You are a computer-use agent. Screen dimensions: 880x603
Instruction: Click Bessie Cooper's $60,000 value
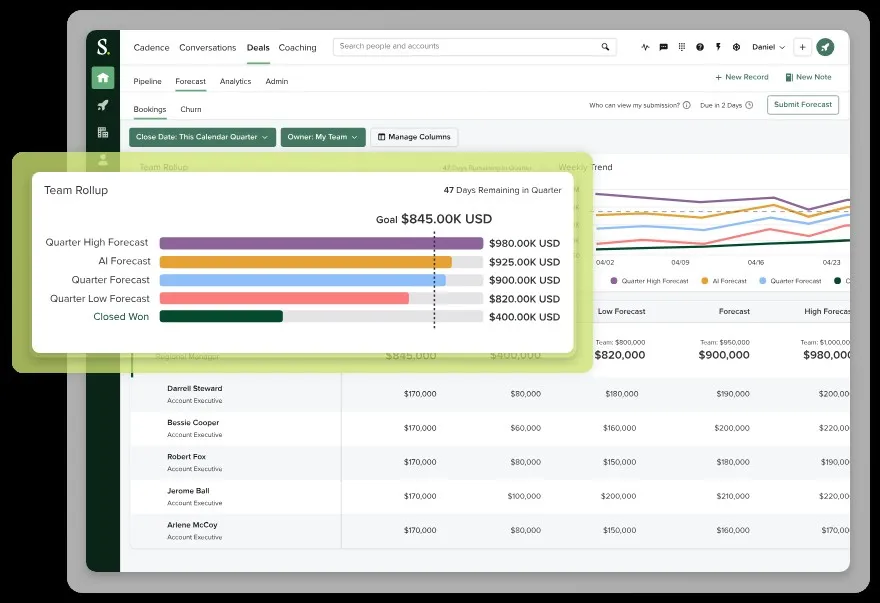point(526,428)
